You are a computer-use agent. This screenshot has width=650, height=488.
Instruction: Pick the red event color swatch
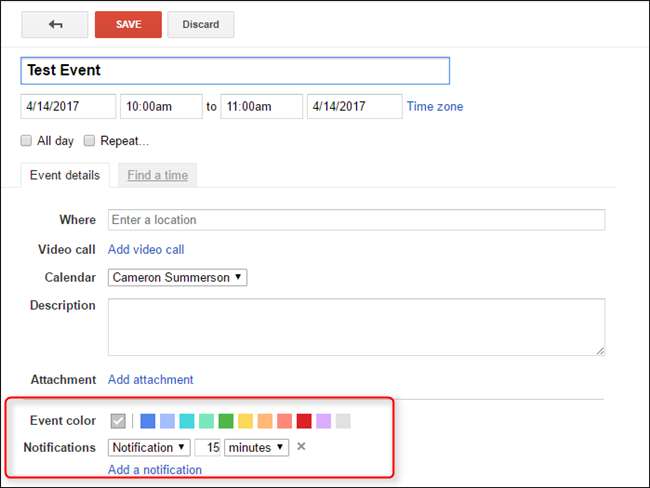pos(304,421)
